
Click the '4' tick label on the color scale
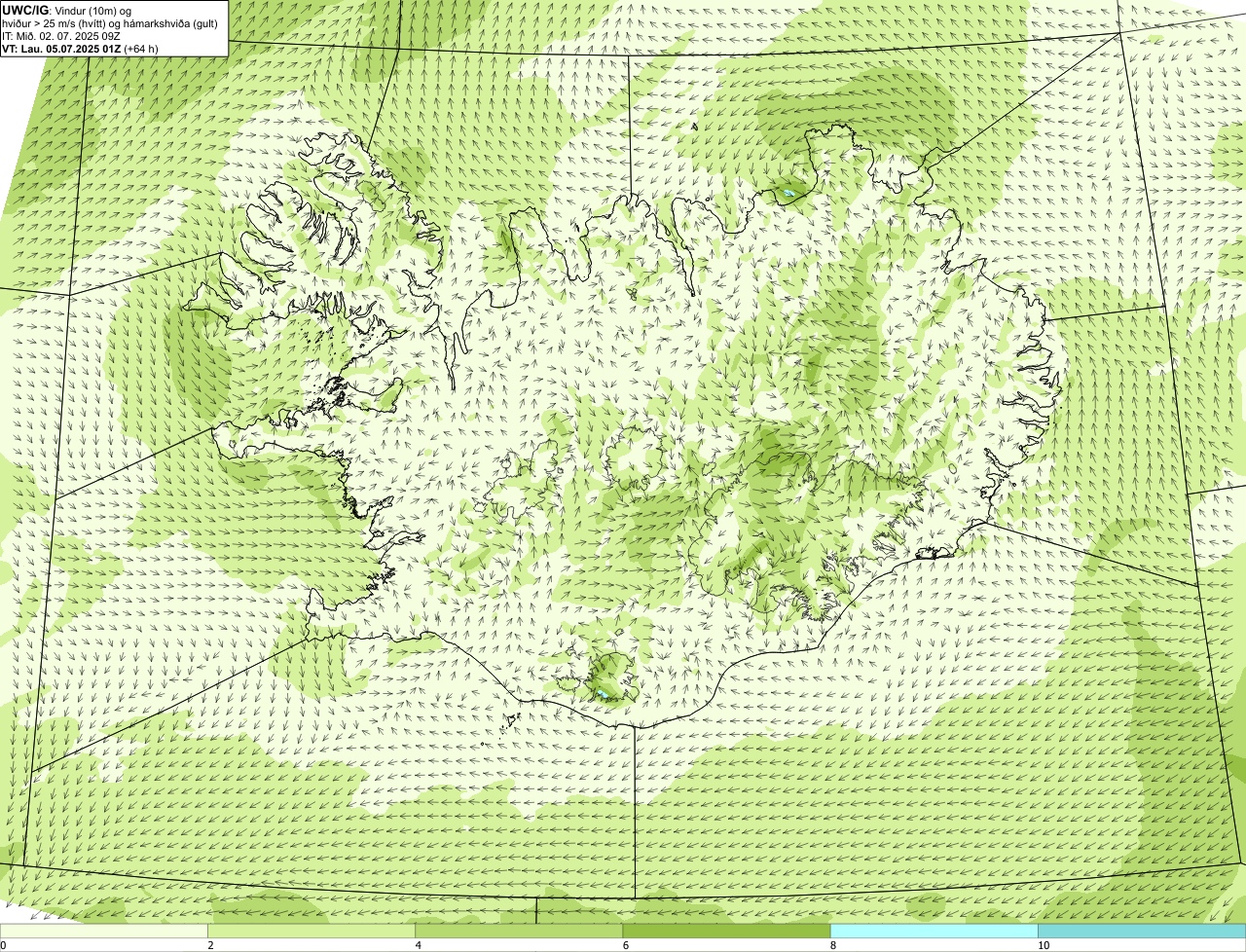(x=418, y=945)
